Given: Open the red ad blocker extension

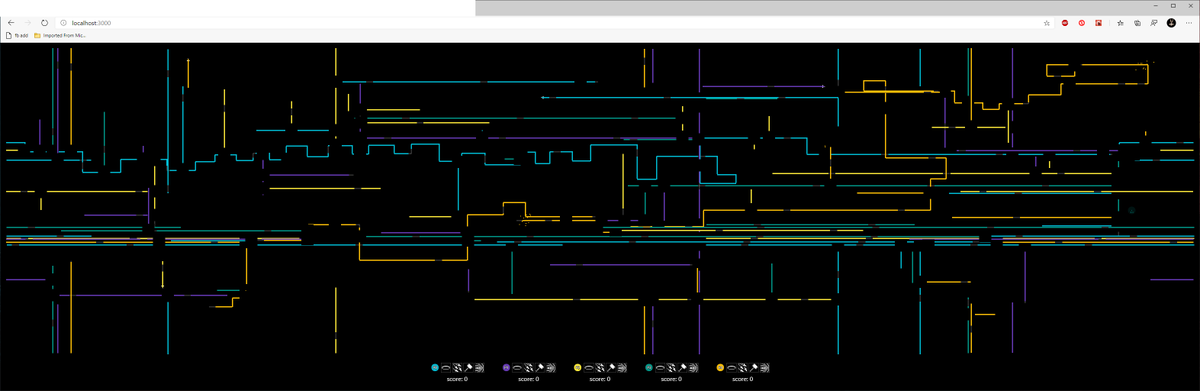Looking at the screenshot, I should tap(1065, 23).
